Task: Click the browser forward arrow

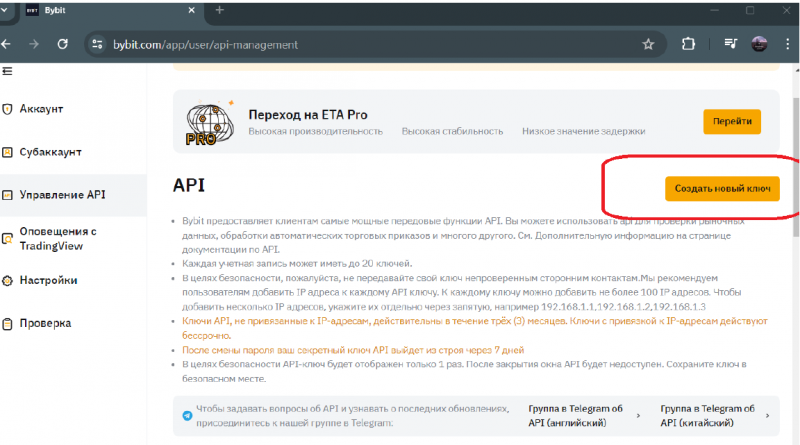Action: 34,44
